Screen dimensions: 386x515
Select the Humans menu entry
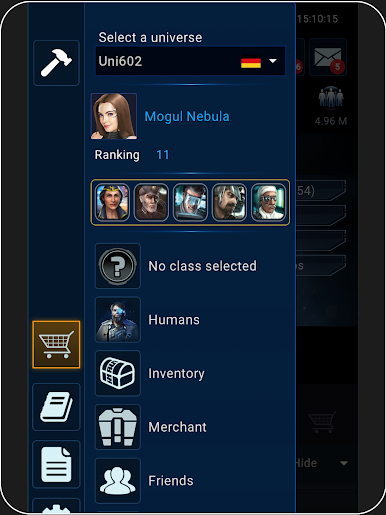point(174,320)
